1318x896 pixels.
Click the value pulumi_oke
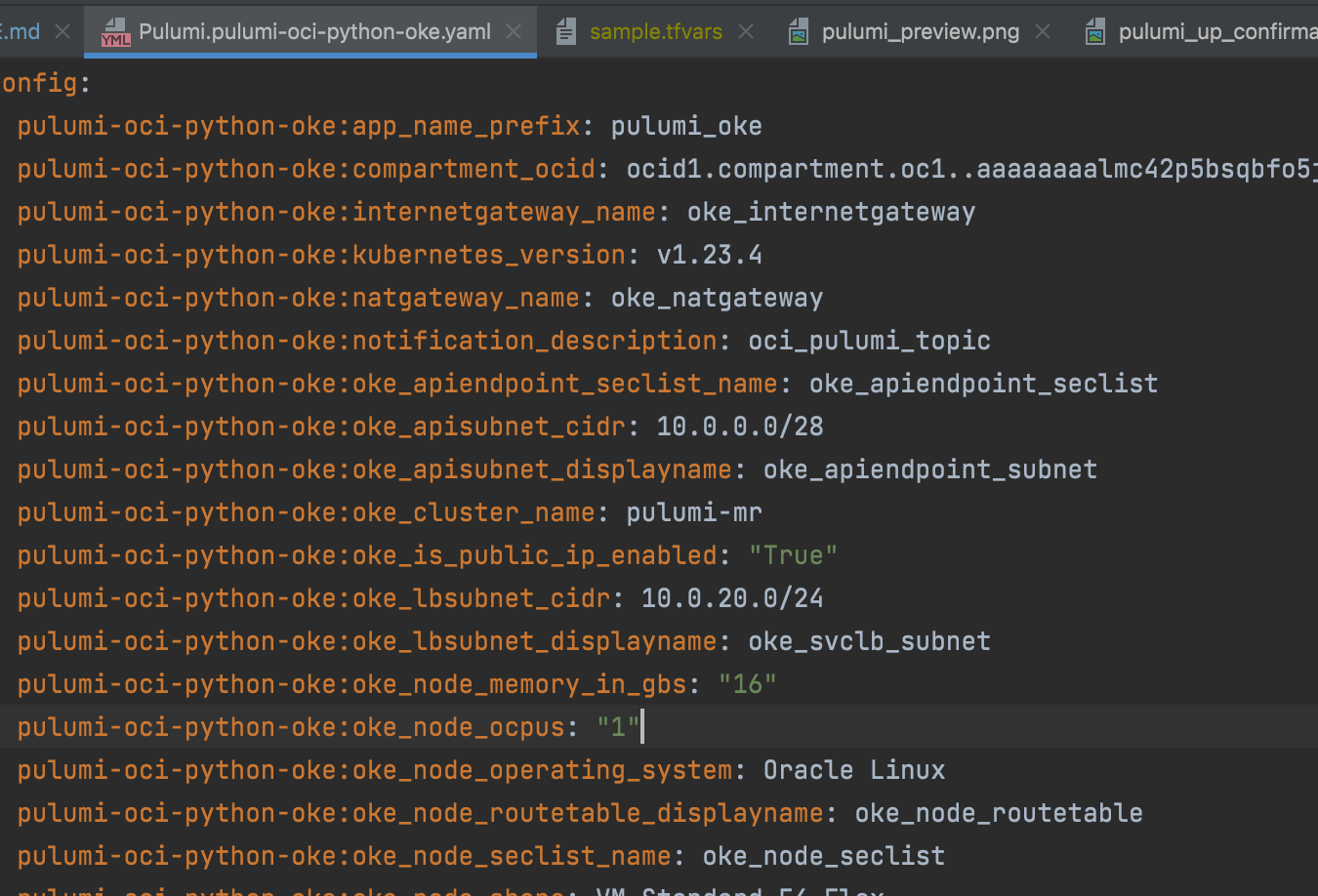click(x=686, y=126)
